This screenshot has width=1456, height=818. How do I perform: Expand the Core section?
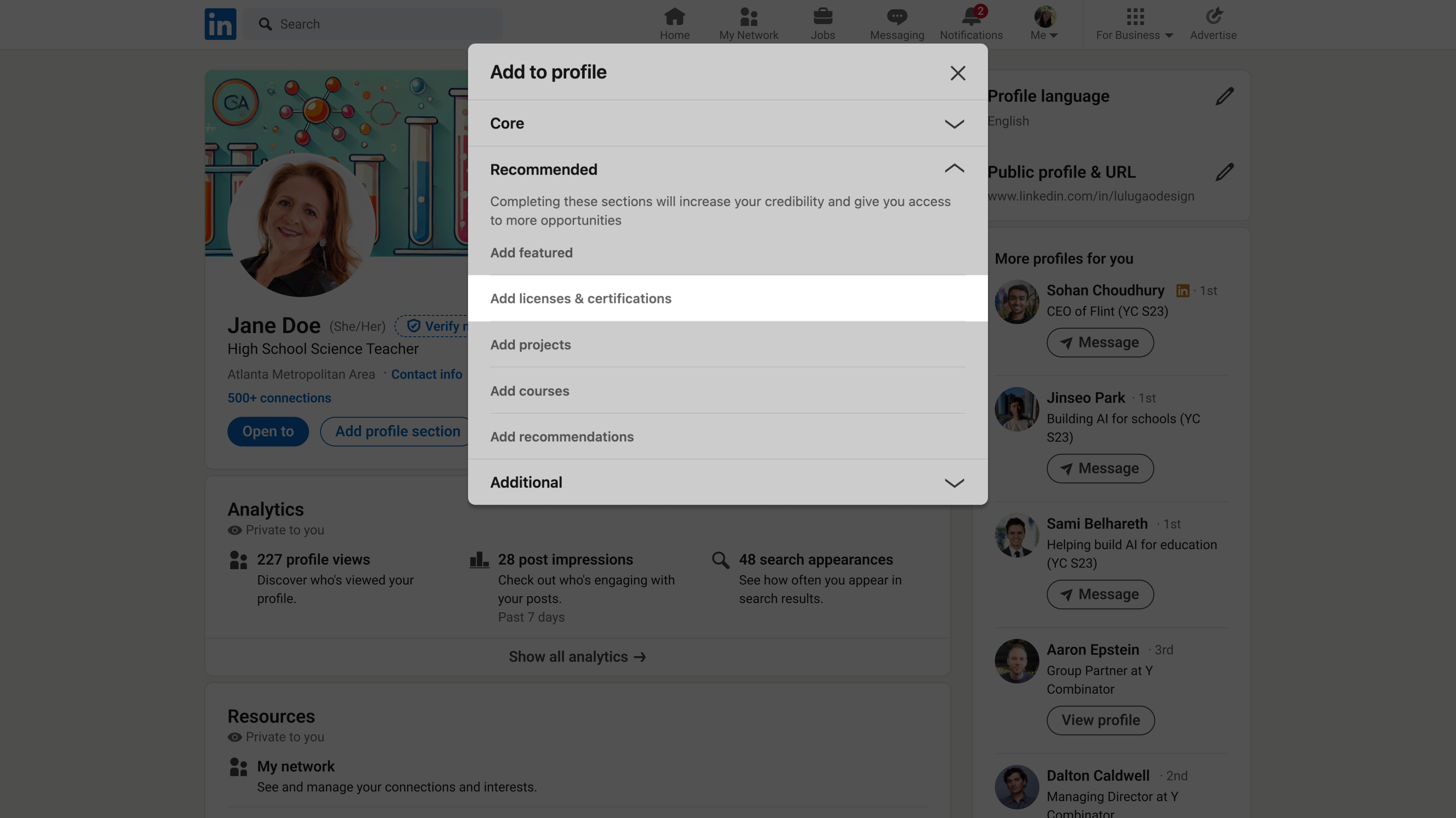[728, 123]
